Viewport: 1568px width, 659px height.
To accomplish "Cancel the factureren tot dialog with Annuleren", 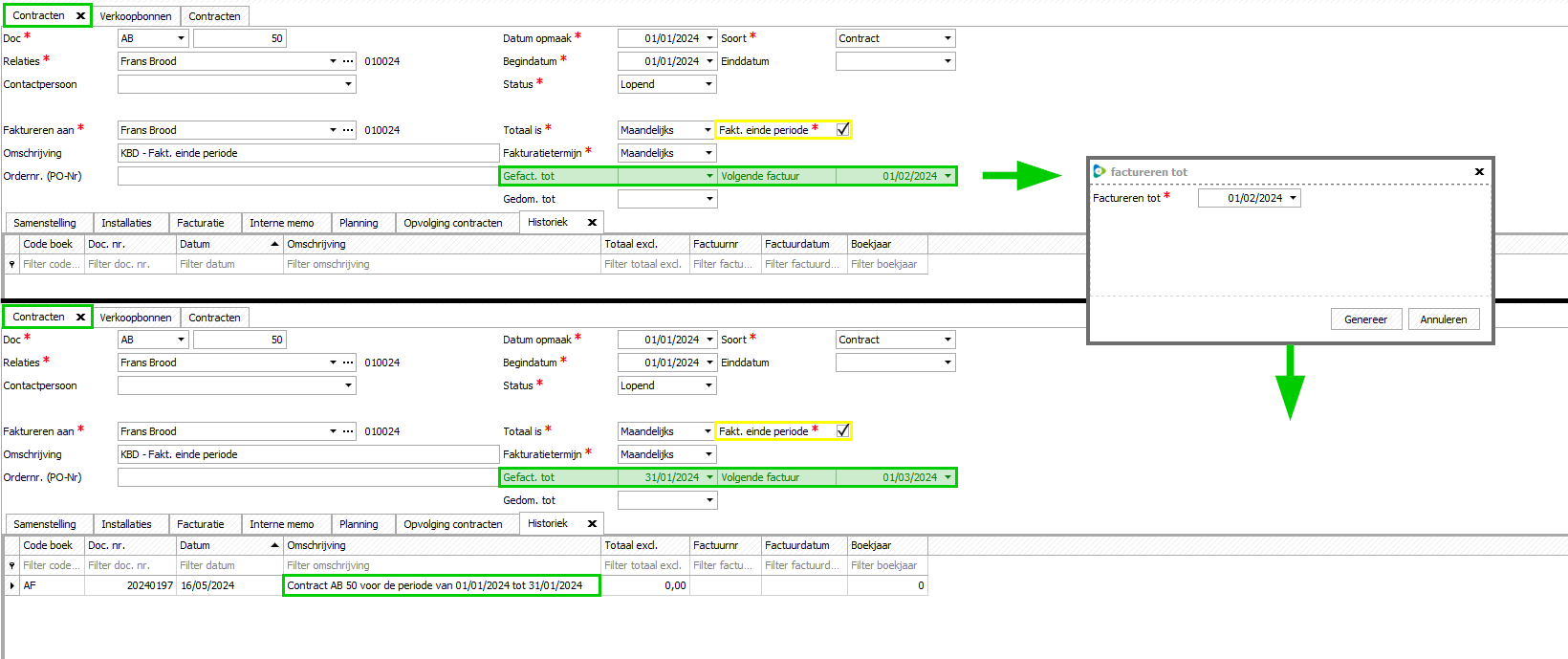I will tap(1444, 319).
